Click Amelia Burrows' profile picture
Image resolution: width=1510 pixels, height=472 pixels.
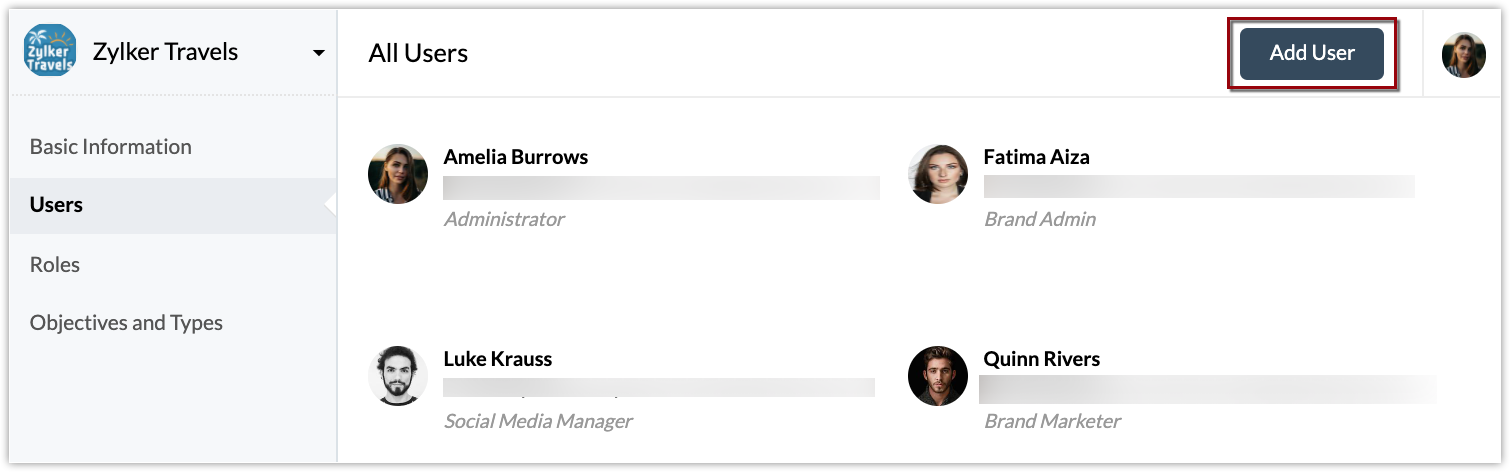click(x=398, y=174)
